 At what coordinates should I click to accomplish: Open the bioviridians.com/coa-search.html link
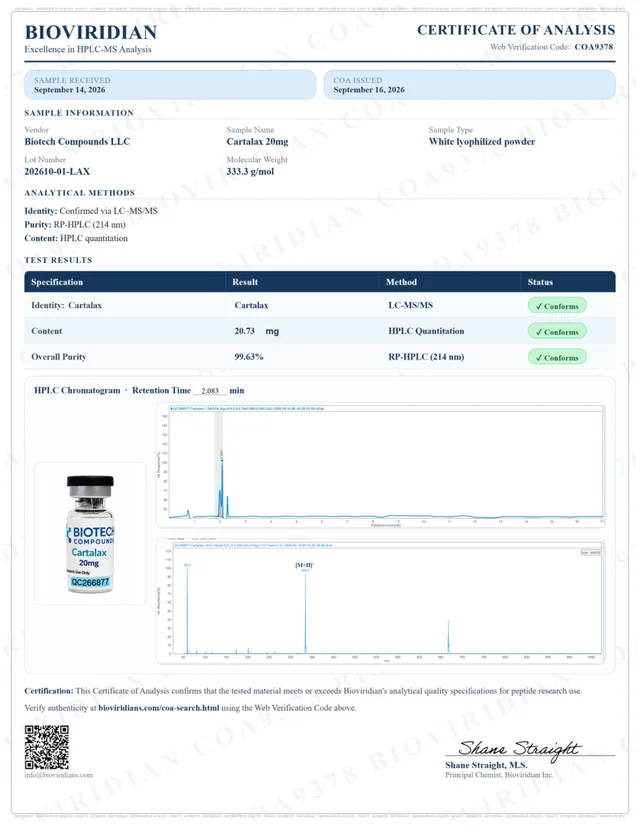click(158, 708)
